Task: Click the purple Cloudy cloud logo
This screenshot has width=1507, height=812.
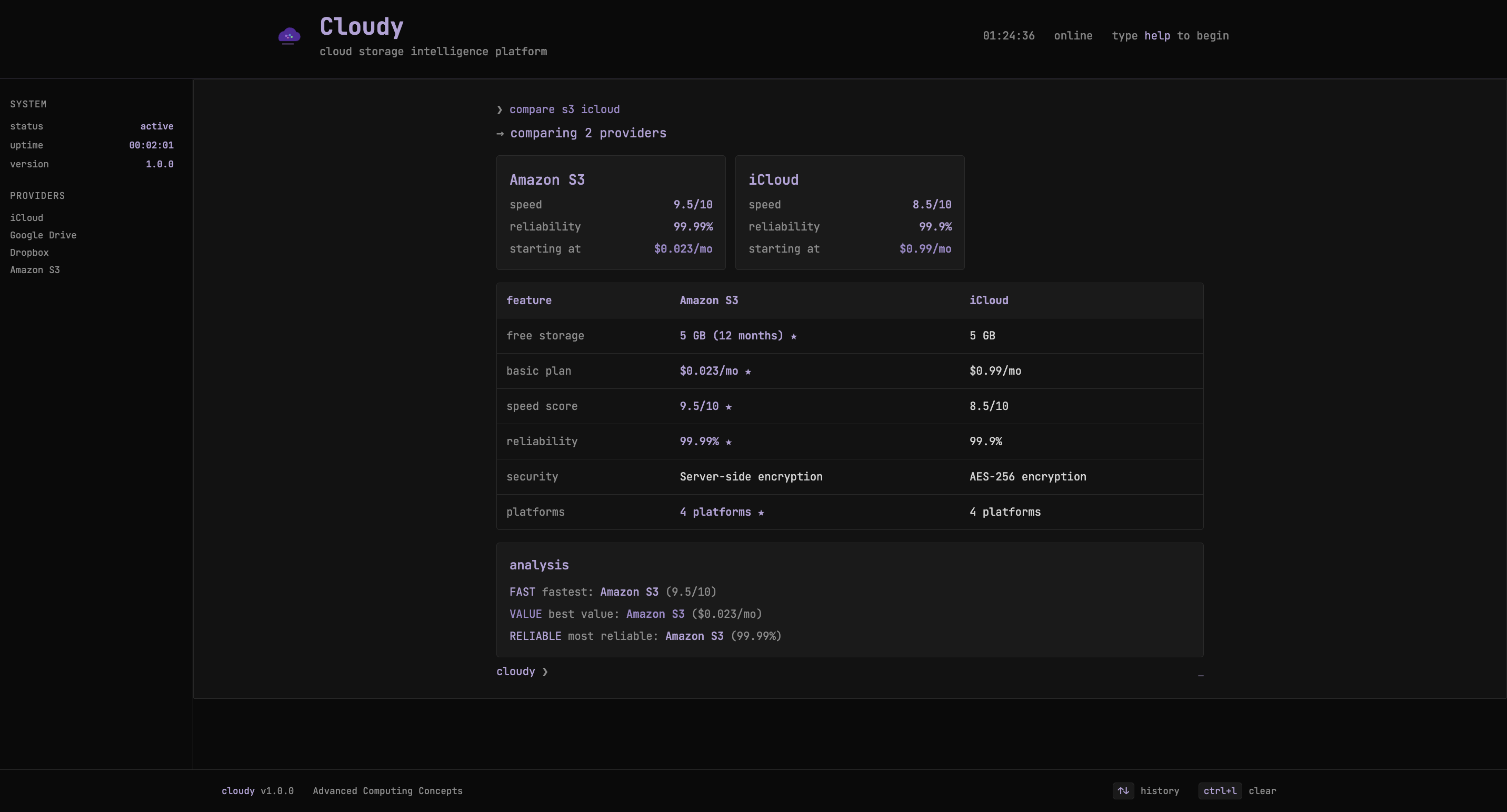Action: (x=289, y=36)
